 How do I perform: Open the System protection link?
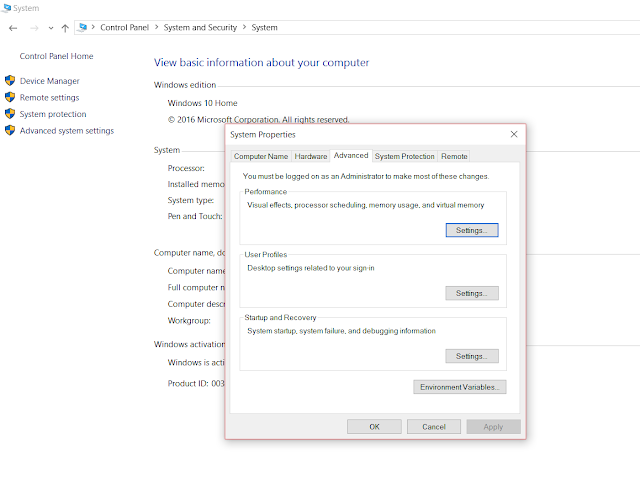(x=53, y=114)
